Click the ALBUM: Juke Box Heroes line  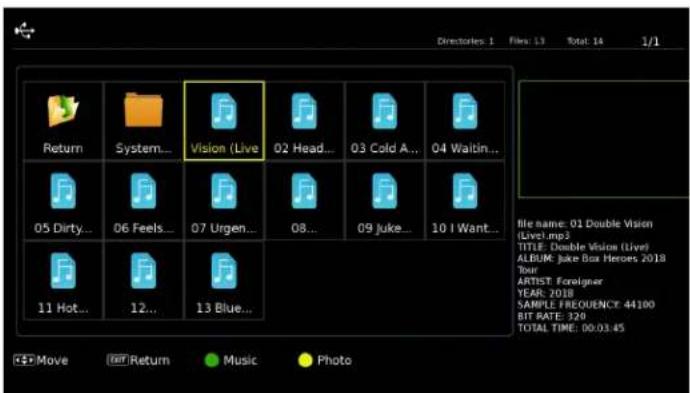pos(591,264)
